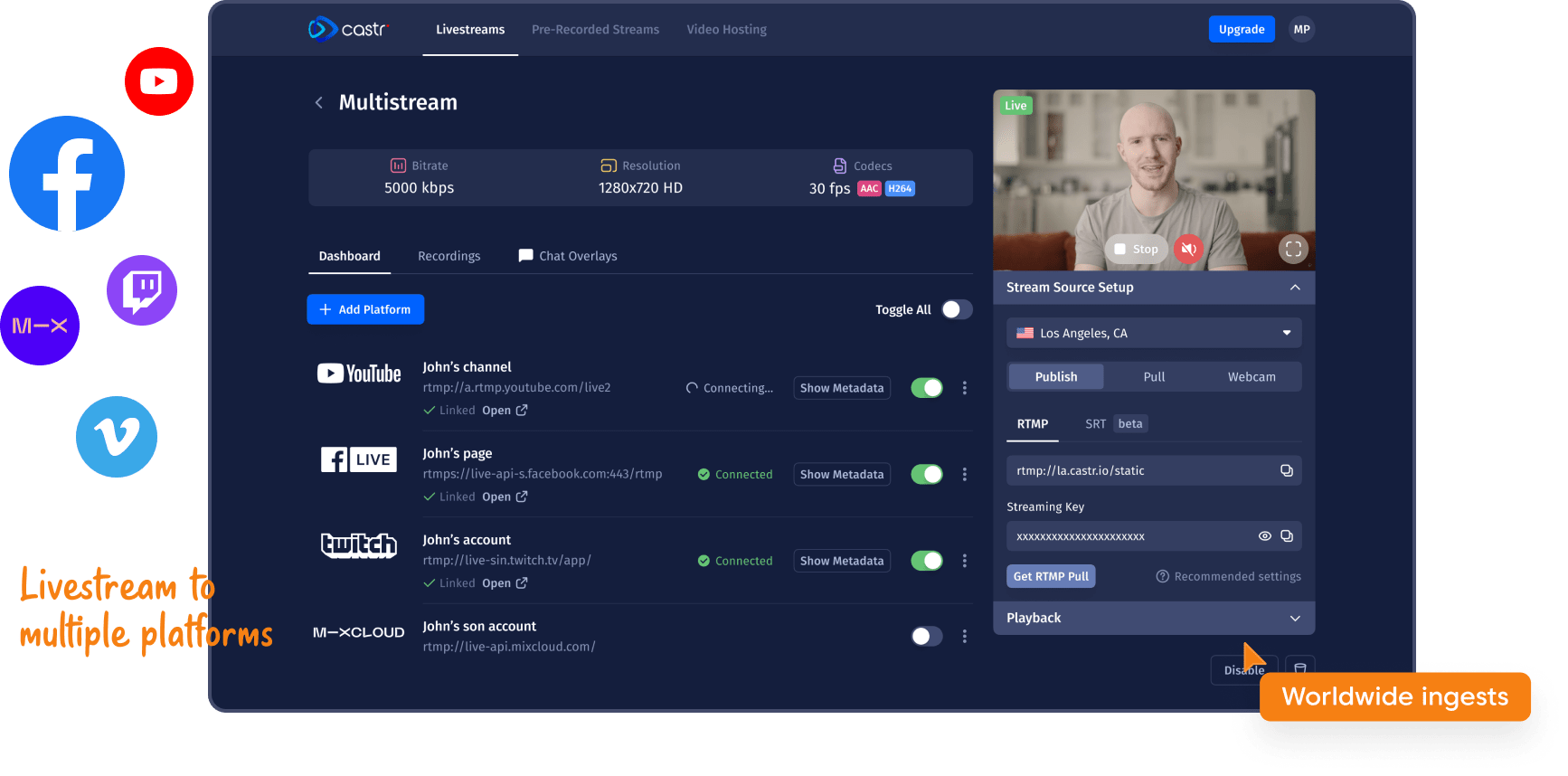Click the floating Vimeo circle icon
The height and width of the screenshot is (776, 1568).
(117, 437)
